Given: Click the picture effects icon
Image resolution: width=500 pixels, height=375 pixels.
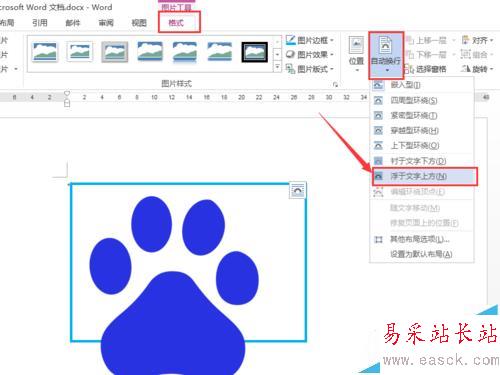Looking at the screenshot, I should point(290,54).
